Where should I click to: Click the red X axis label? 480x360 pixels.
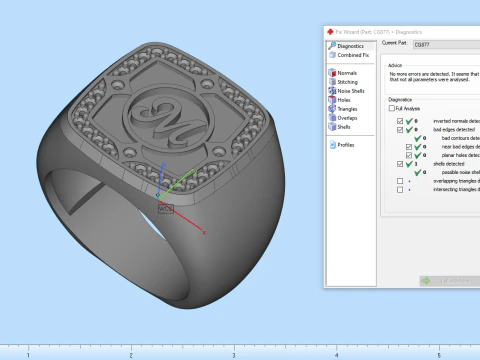coord(204,233)
